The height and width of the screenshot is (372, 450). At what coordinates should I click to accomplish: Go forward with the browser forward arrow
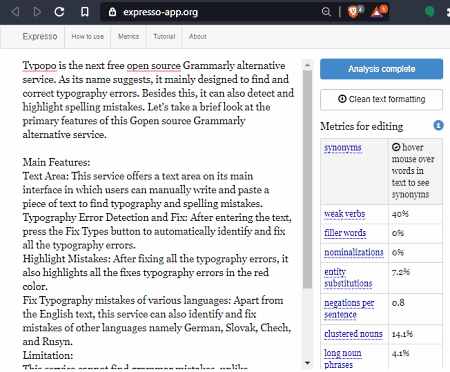pos(37,12)
